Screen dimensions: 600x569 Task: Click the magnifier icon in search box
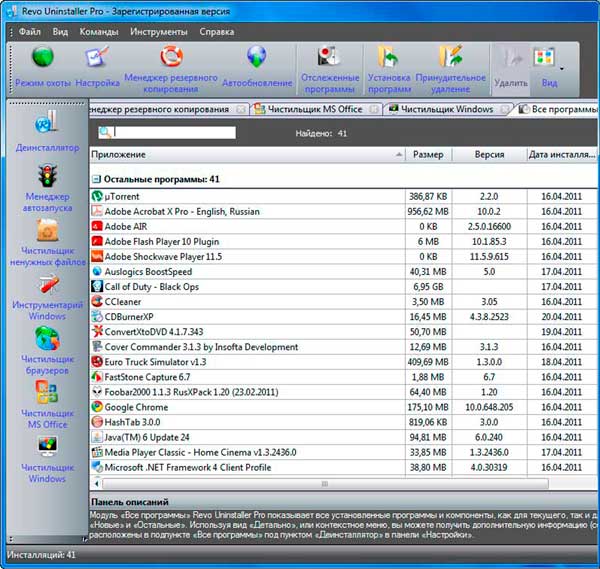click(x=105, y=132)
